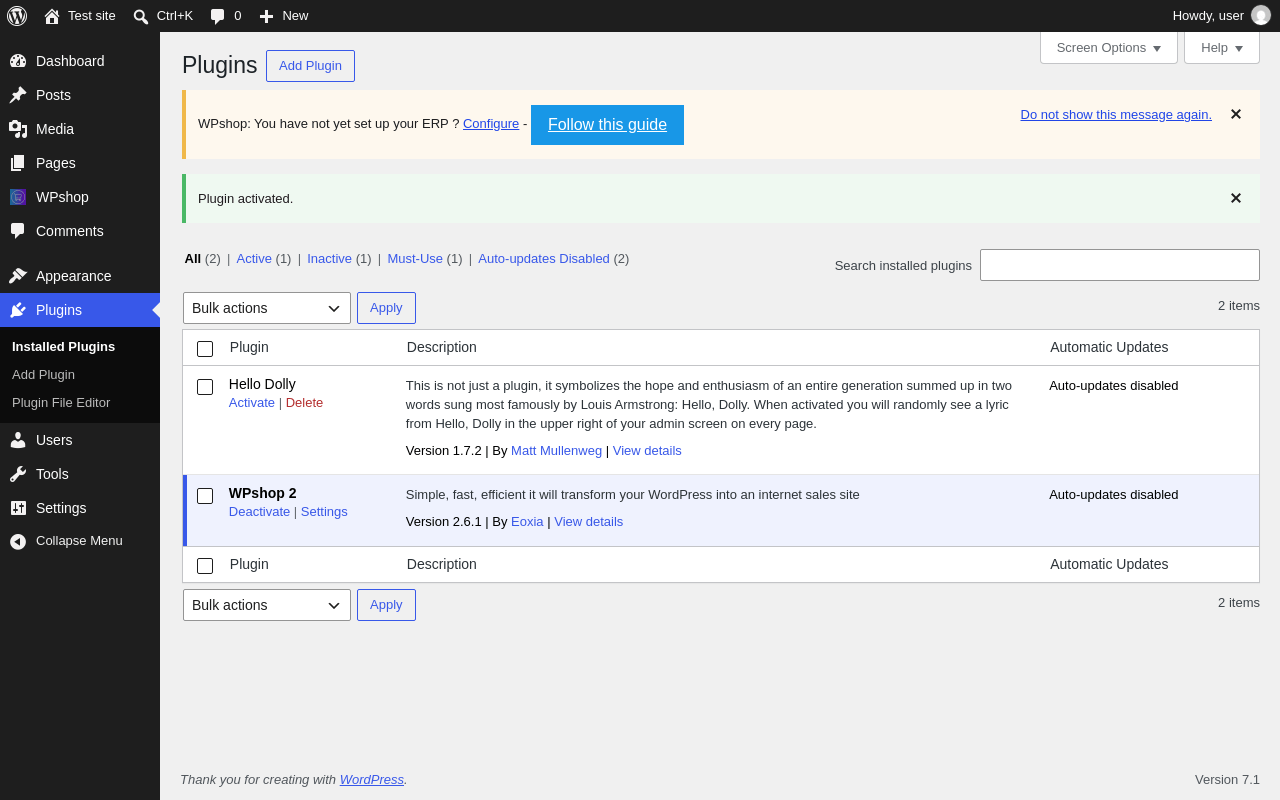Click the WPshop cart icon in sidebar
This screenshot has width=1280, height=800.
[x=18, y=197]
